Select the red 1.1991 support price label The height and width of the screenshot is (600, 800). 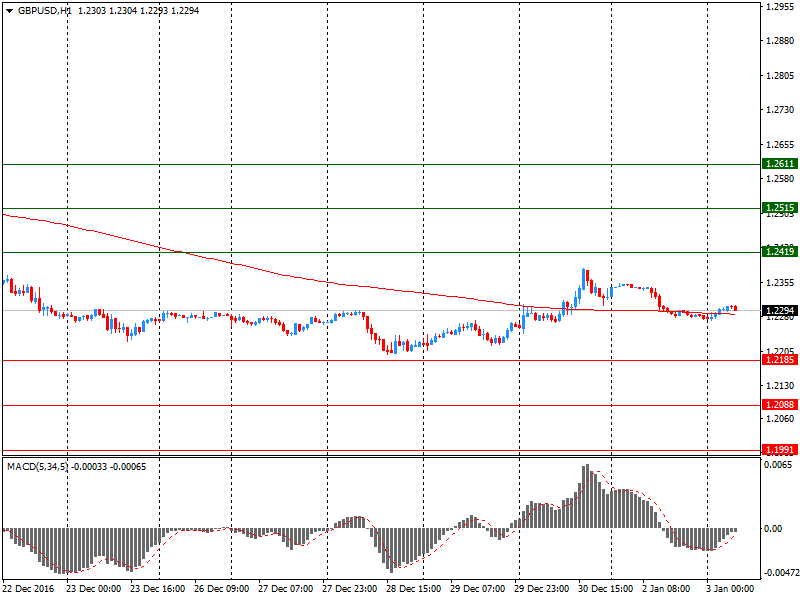click(x=780, y=449)
